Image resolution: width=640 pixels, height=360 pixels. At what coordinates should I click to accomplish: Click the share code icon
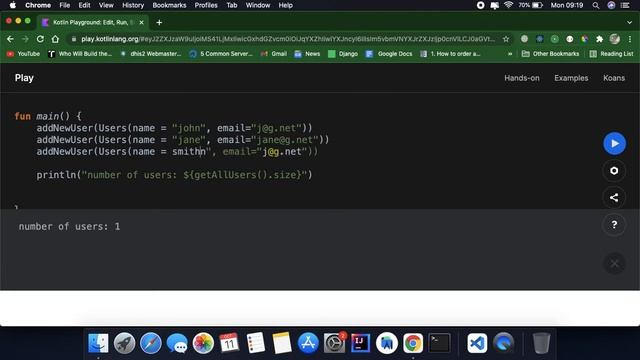pyautogui.click(x=614, y=198)
